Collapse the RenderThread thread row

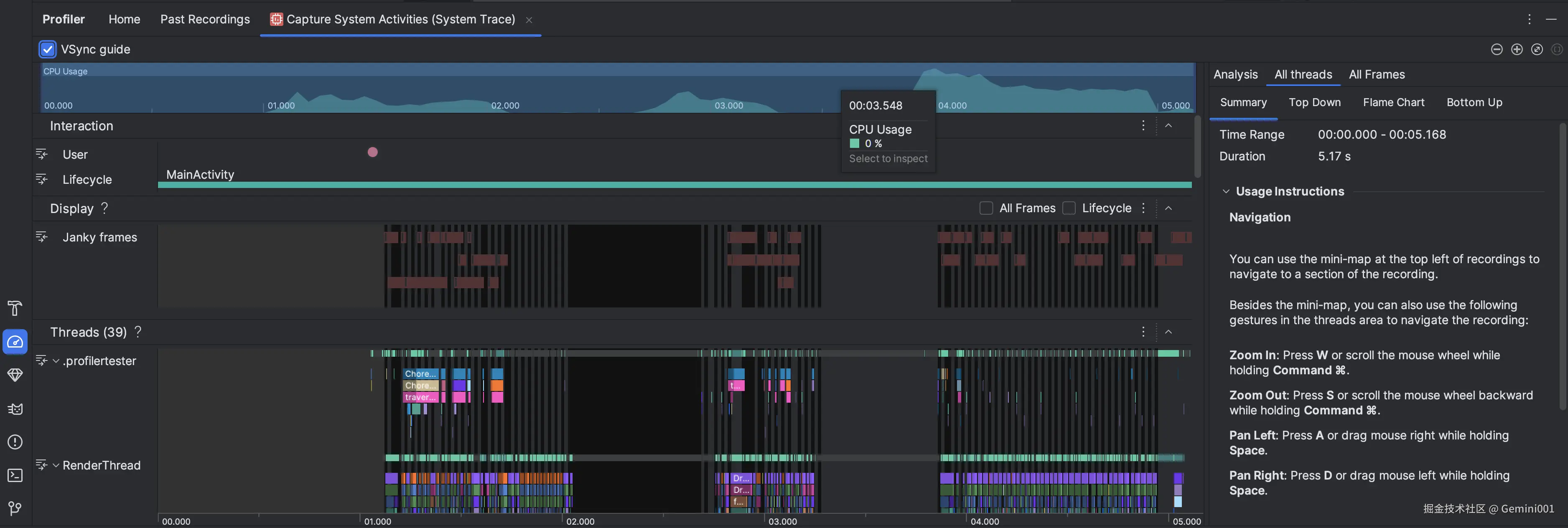(x=56, y=465)
